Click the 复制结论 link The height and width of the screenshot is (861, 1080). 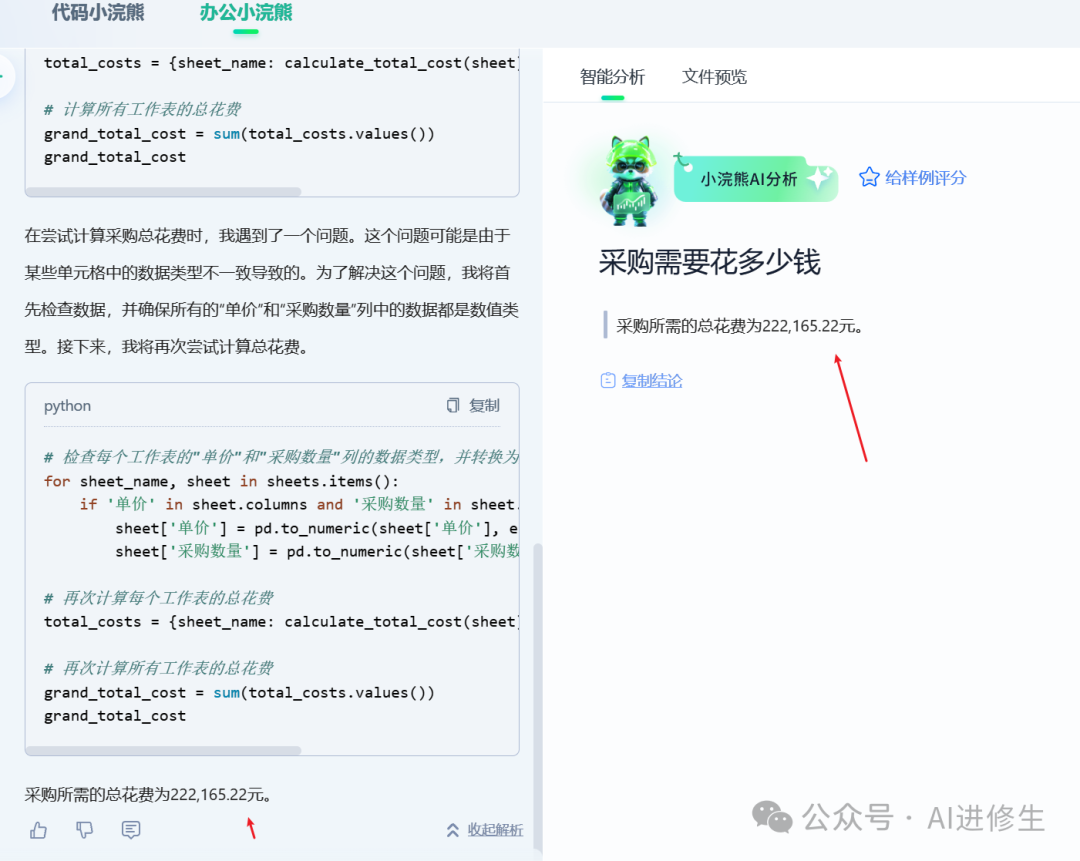[x=652, y=381]
